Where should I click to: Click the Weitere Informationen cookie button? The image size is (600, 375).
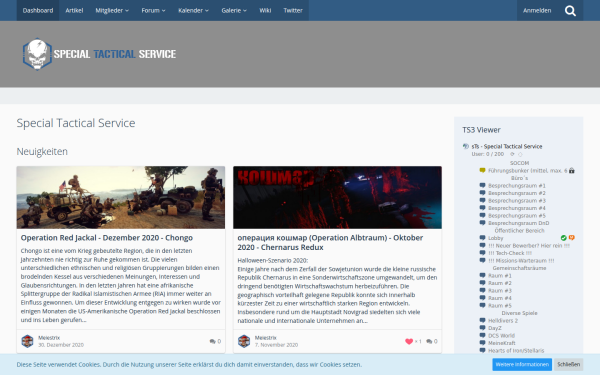coord(522,364)
